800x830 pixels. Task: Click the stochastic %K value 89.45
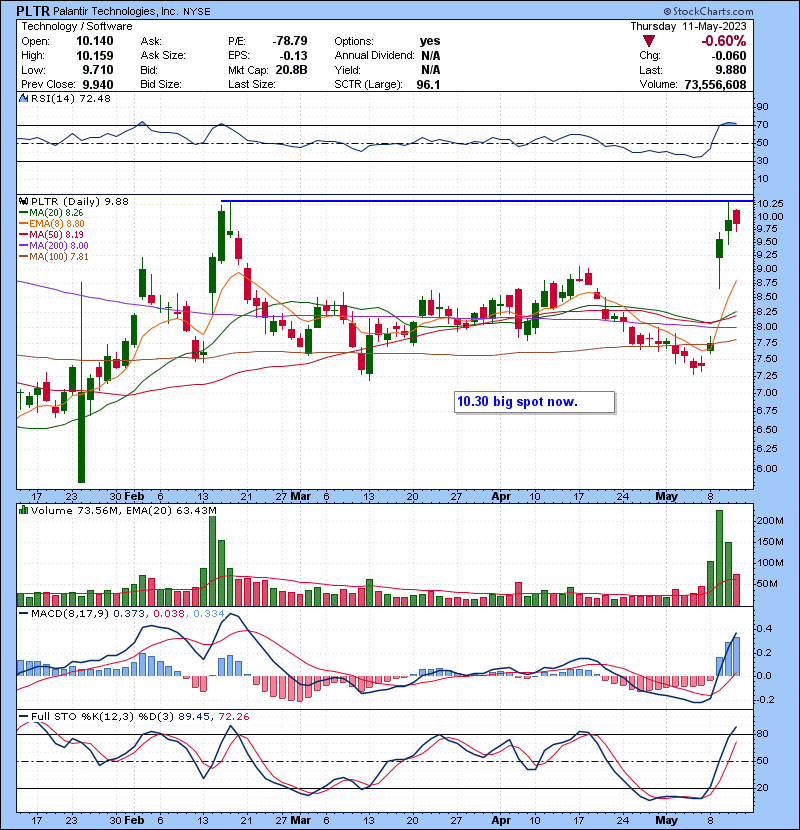pos(194,717)
